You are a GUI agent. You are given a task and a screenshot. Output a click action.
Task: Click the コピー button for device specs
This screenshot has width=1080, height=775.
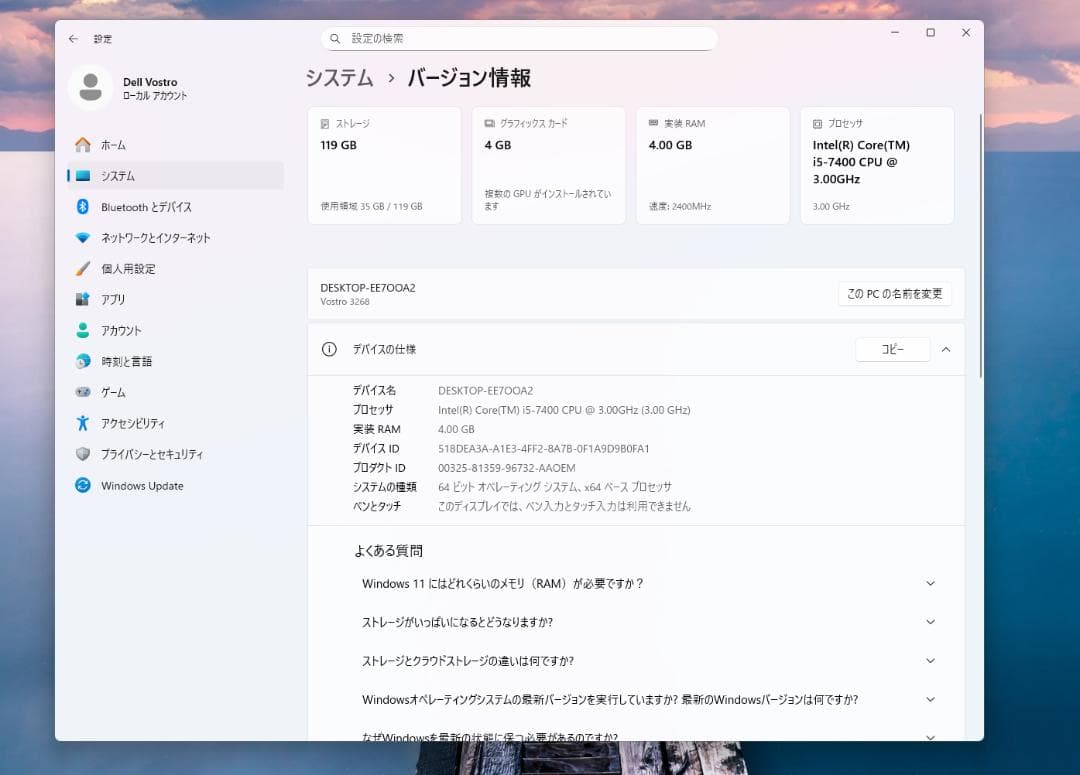pos(892,349)
